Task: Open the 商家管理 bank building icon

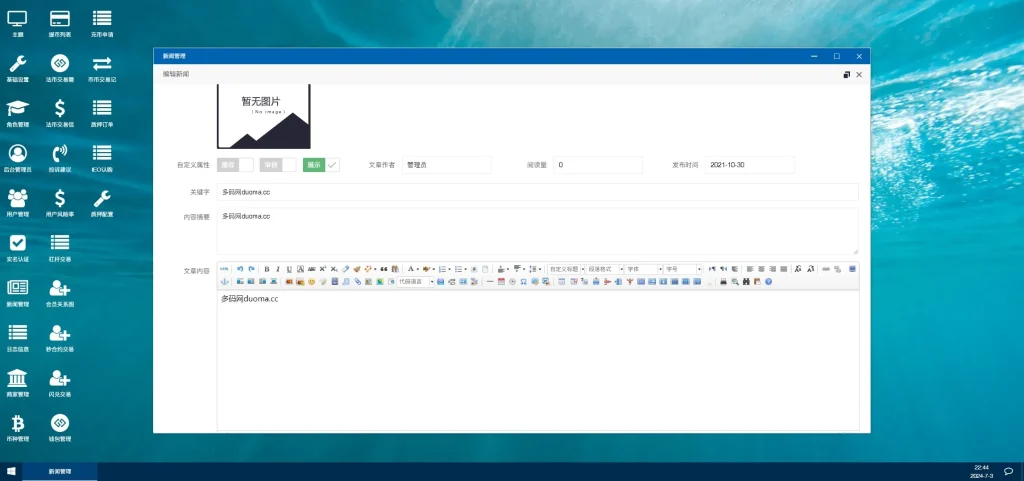Action: (18, 380)
